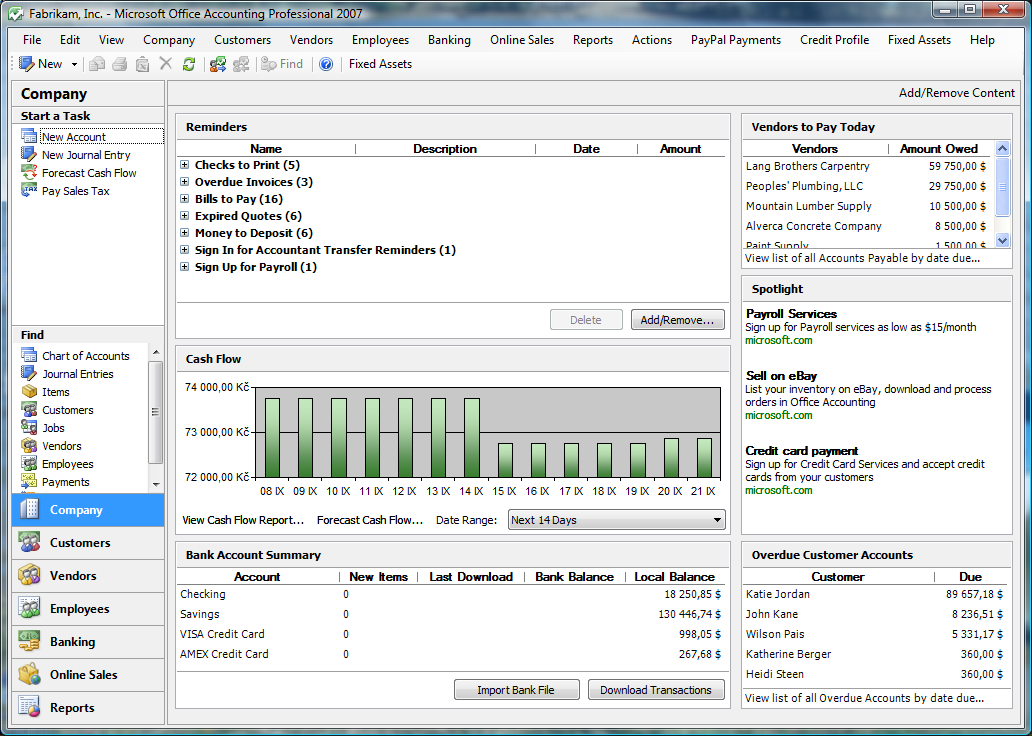Switch to the Online Sales navigation pane
This screenshot has height=736, width=1032.
pos(88,675)
